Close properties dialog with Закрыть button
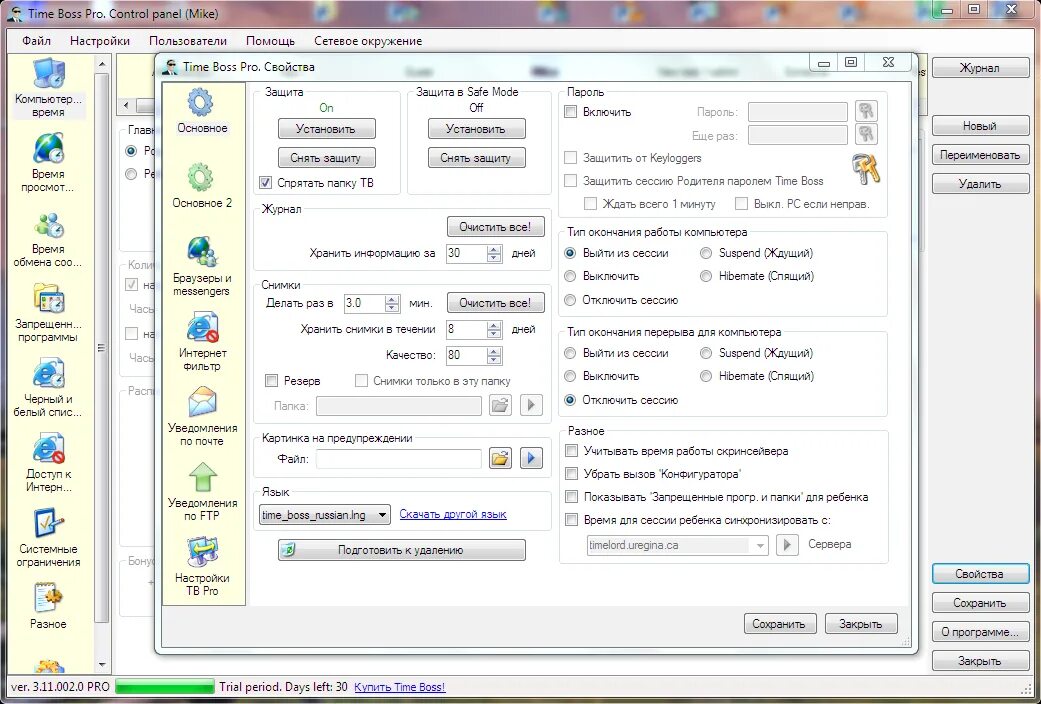 860,624
